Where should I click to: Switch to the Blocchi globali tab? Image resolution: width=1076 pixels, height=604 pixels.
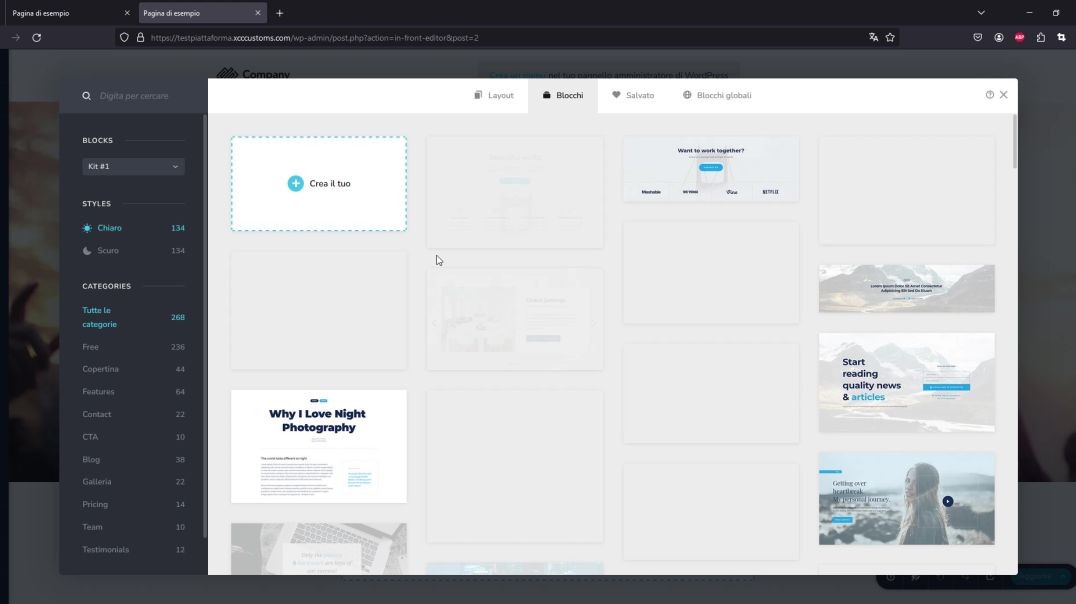pos(717,95)
